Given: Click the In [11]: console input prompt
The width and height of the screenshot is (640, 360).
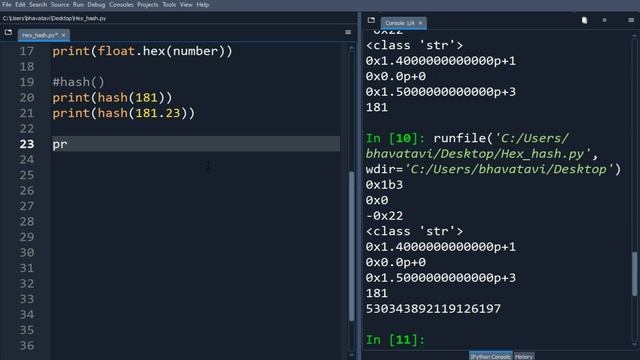Looking at the screenshot, I should point(395,340).
